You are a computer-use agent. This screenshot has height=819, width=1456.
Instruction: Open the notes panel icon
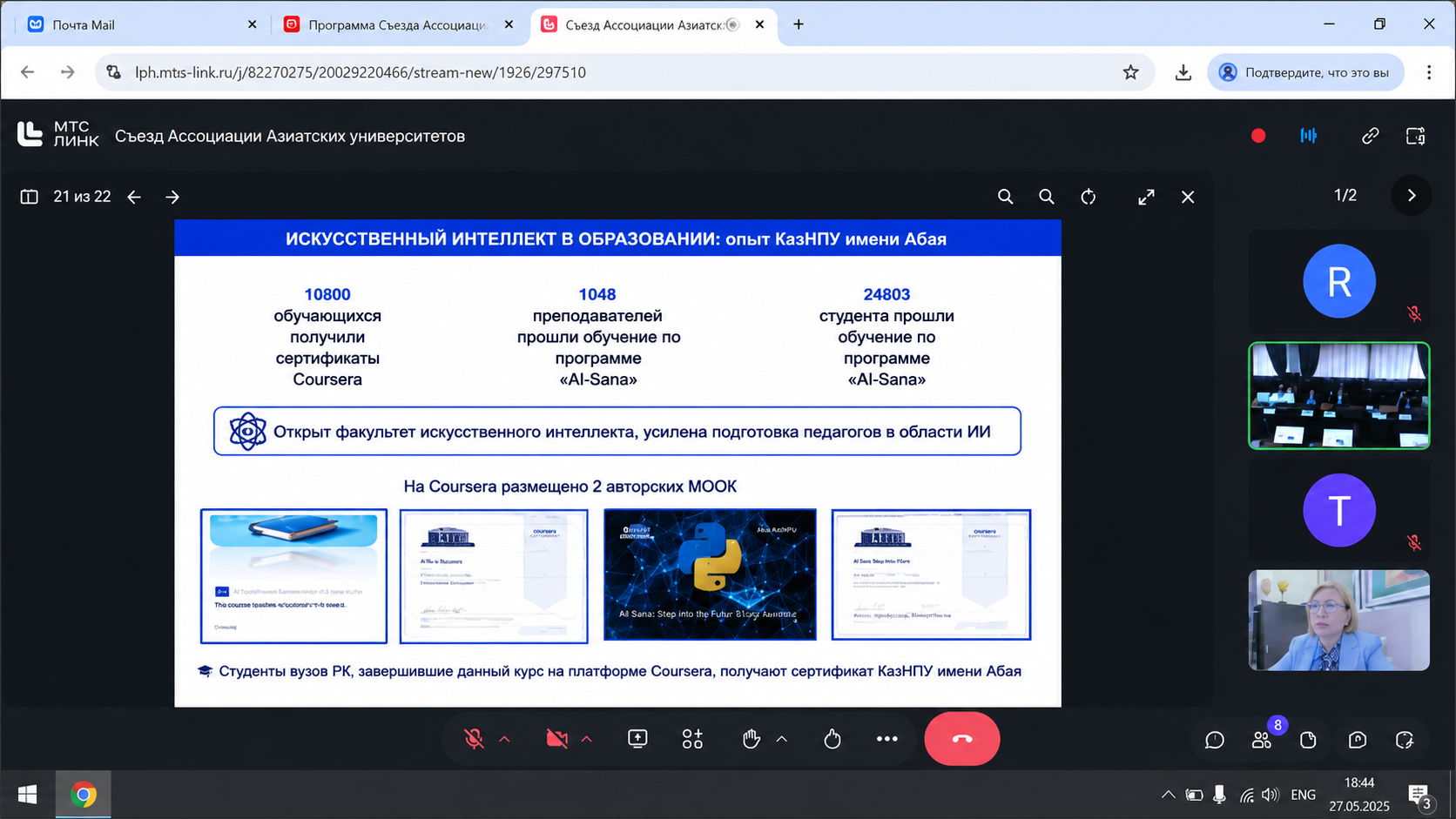coord(1405,740)
